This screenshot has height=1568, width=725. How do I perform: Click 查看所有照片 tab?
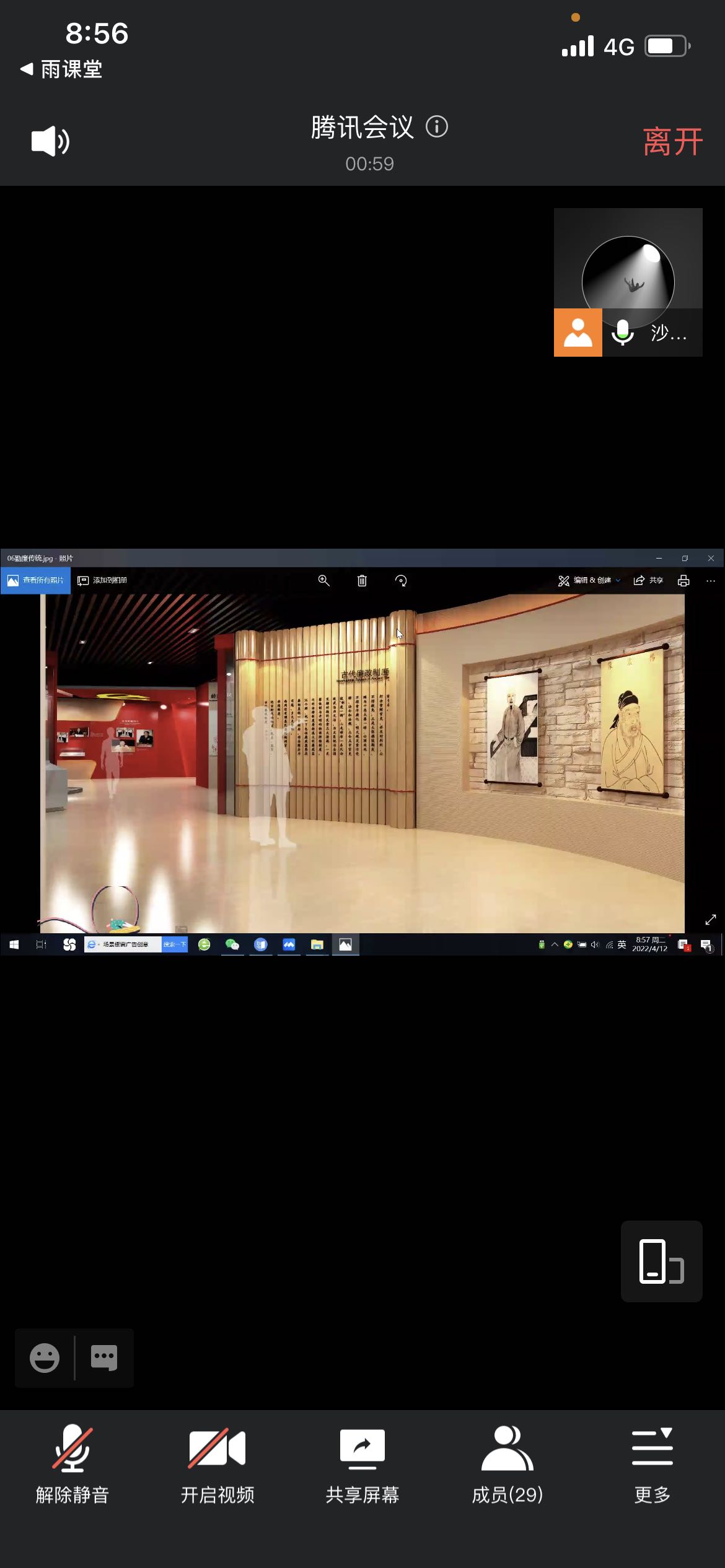[36, 580]
